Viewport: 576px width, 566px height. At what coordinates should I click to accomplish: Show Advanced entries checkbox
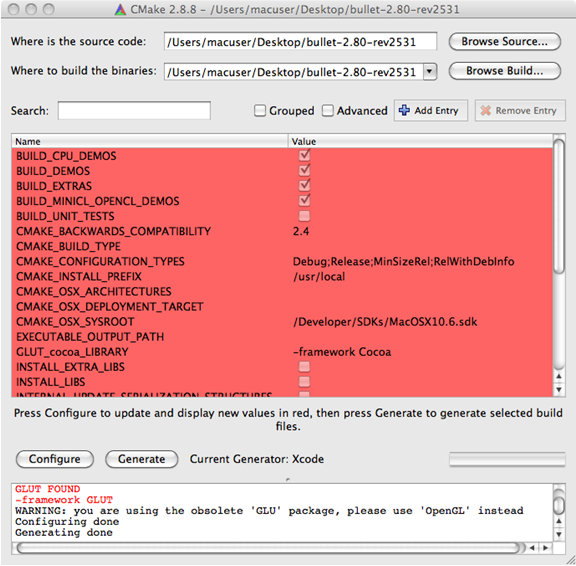pyautogui.click(x=327, y=111)
